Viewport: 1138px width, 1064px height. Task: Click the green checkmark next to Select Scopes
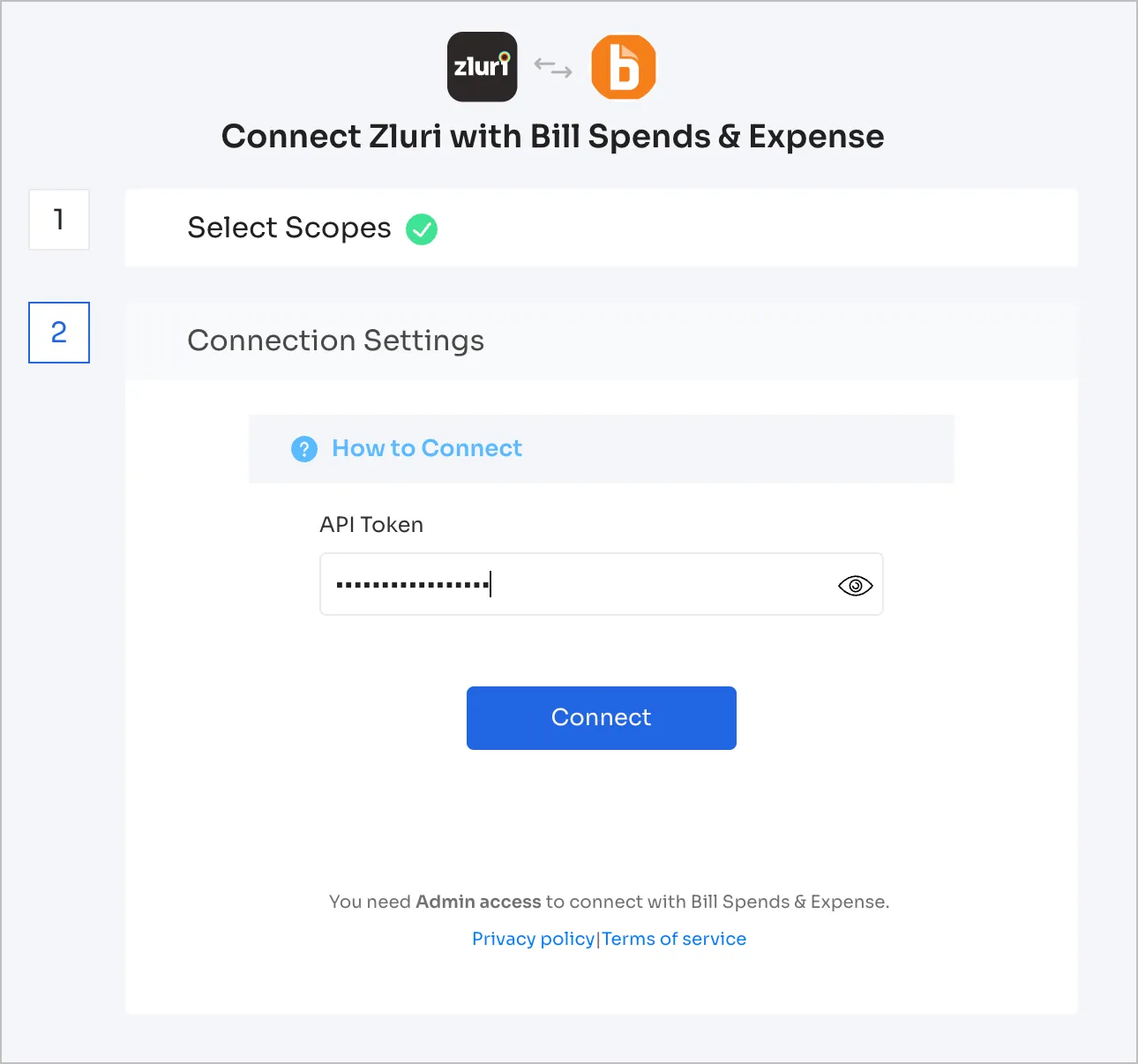[422, 229]
